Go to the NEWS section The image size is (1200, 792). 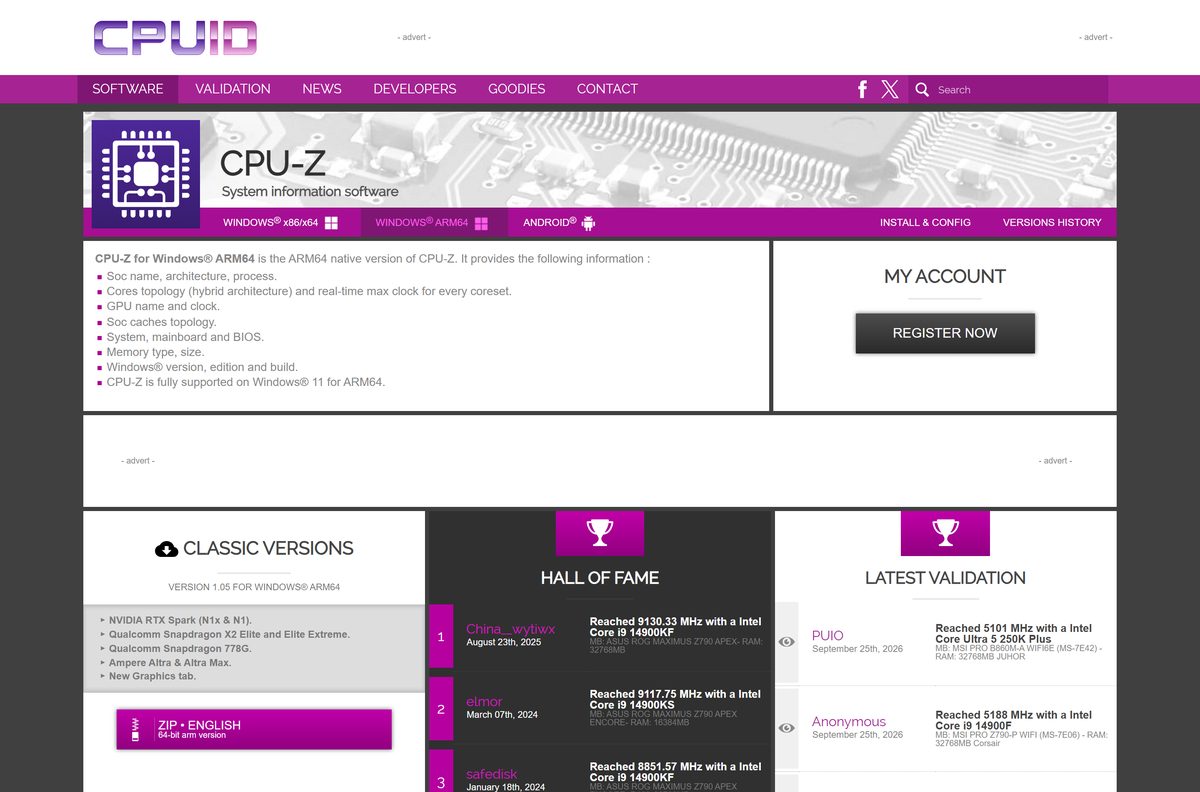(x=322, y=89)
